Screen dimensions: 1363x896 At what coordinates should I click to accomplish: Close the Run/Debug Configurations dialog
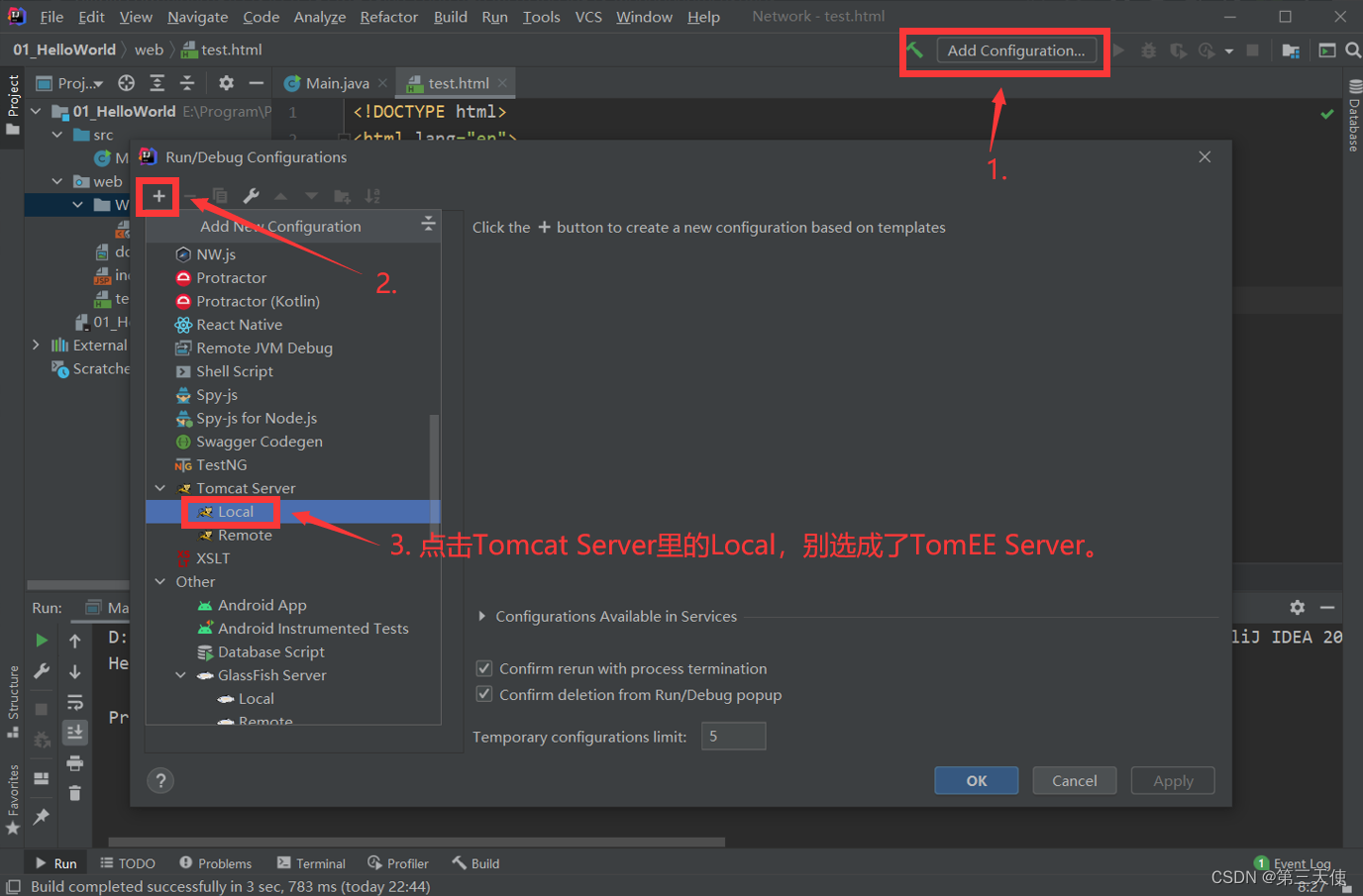(x=1205, y=156)
